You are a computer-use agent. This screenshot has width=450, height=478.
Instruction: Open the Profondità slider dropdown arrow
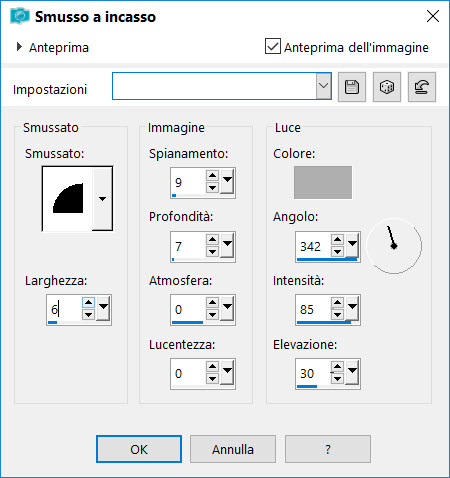point(227,244)
